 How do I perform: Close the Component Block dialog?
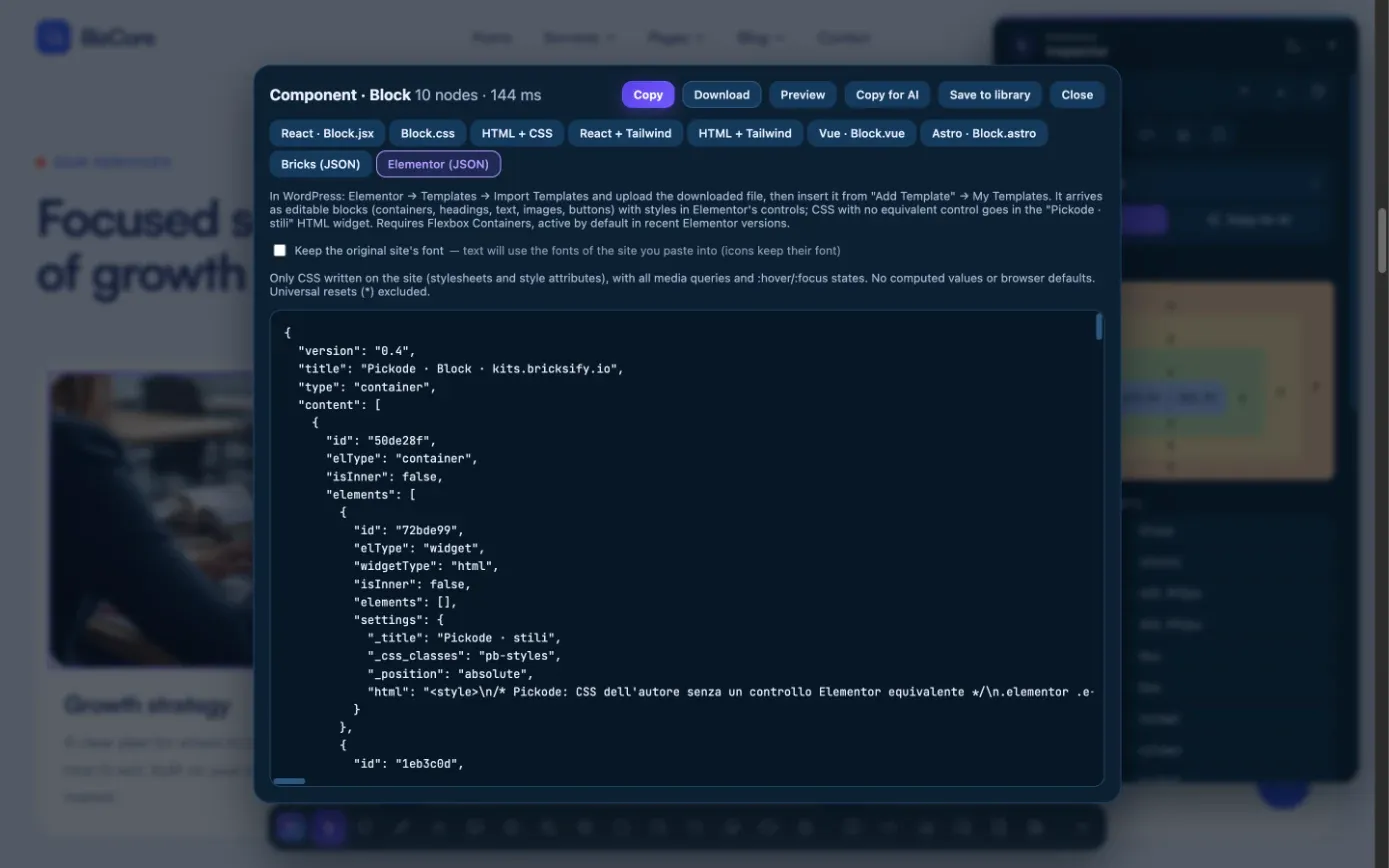tap(1077, 95)
